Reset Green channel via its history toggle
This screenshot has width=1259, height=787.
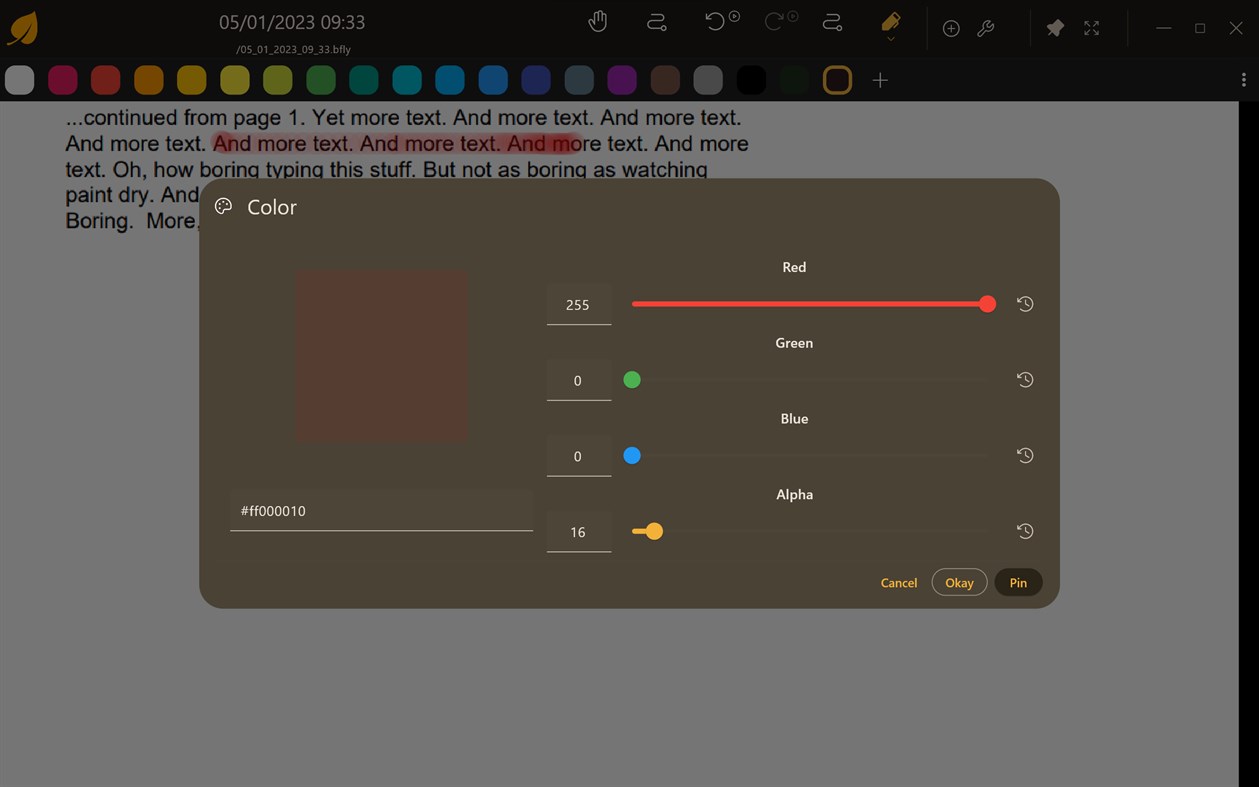(x=1024, y=380)
